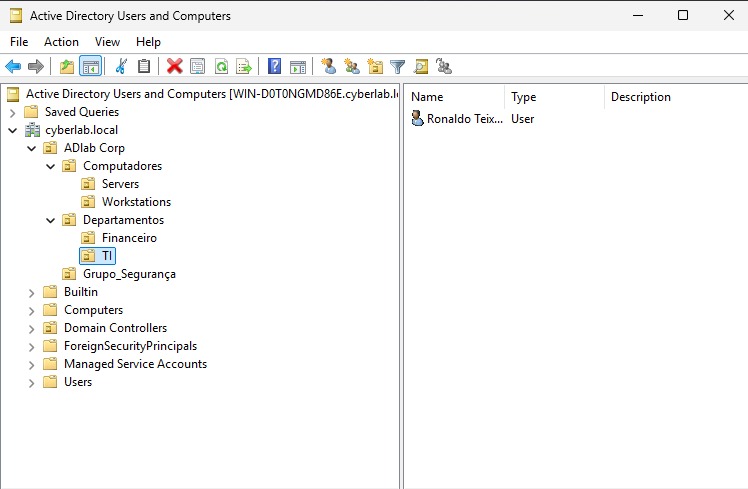This screenshot has width=748, height=489.
Task: Click the Ronaldo Teix... user icon
Action: click(417, 118)
